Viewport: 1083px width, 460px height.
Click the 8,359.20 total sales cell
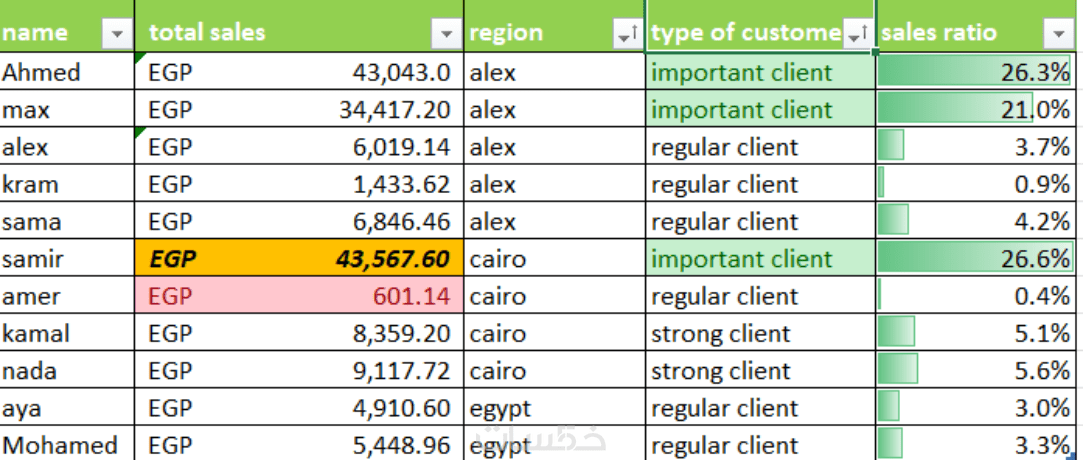click(x=299, y=334)
